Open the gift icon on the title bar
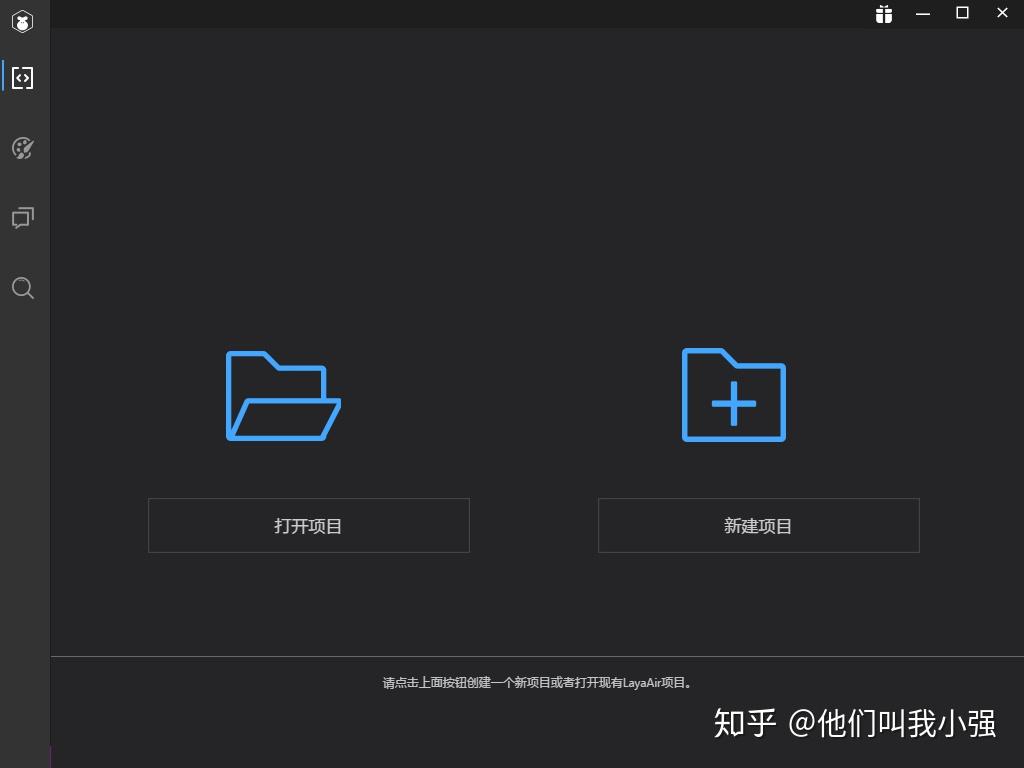The height and width of the screenshot is (768, 1024). click(883, 14)
